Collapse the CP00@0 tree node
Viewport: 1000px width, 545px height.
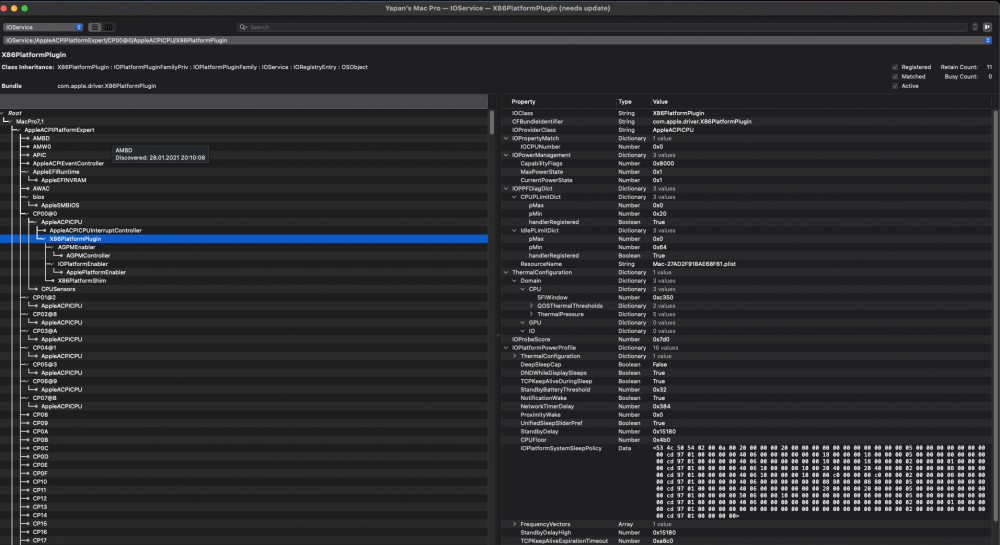tap(27, 214)
